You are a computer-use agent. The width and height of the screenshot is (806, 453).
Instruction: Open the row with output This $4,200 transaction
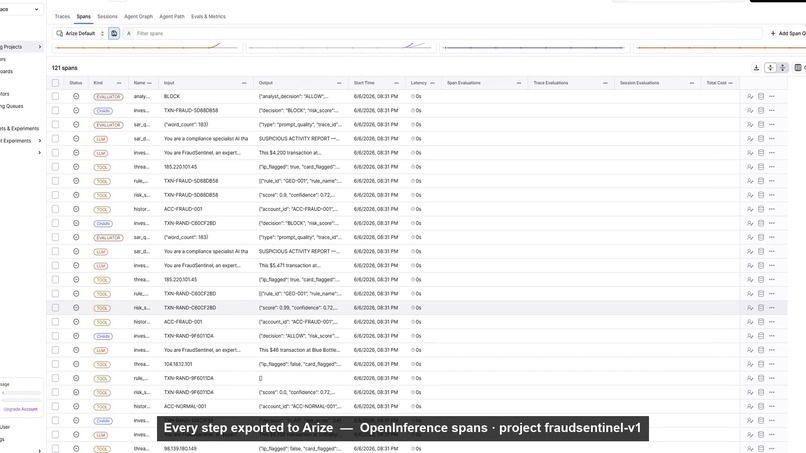417,153
